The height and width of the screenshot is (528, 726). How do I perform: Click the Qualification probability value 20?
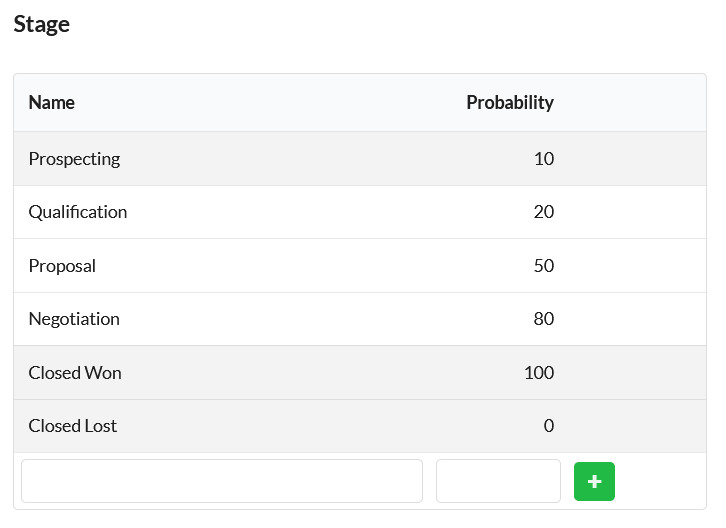[x=544, y=212]
